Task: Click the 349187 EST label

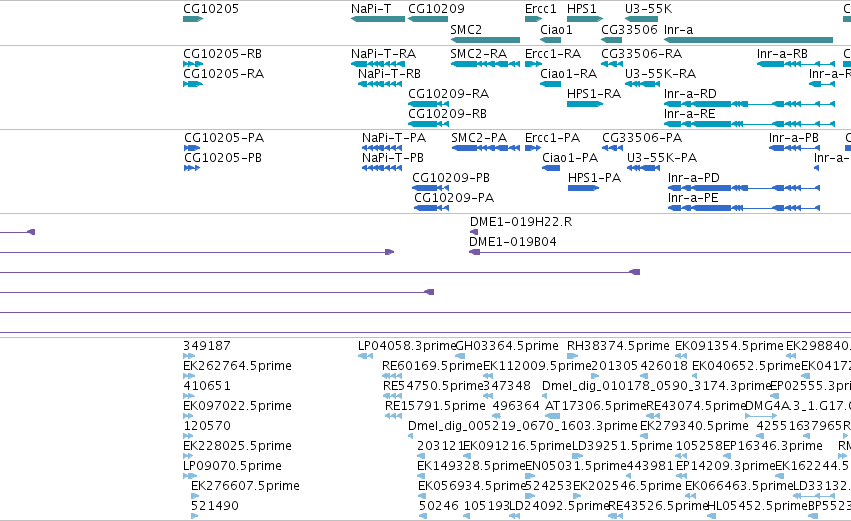Action: [207, 346]
